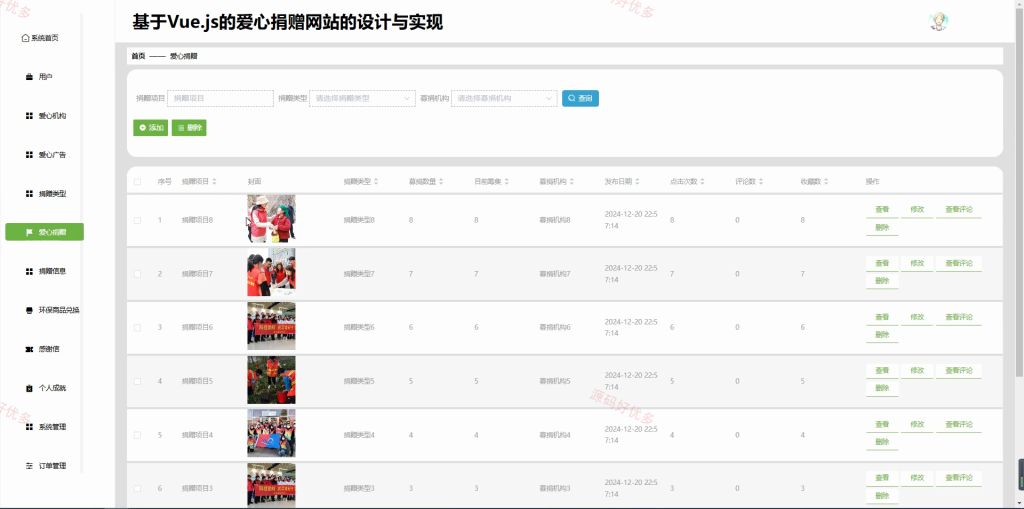Viewport: 1024px width, 509px height.
Task: Open 环保商品兑换 in the sidebar
Action: point(44,310)
